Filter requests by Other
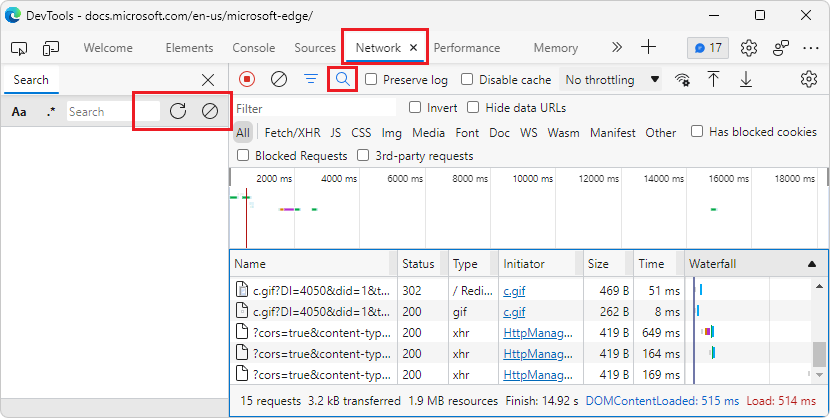 coord(661,133)
